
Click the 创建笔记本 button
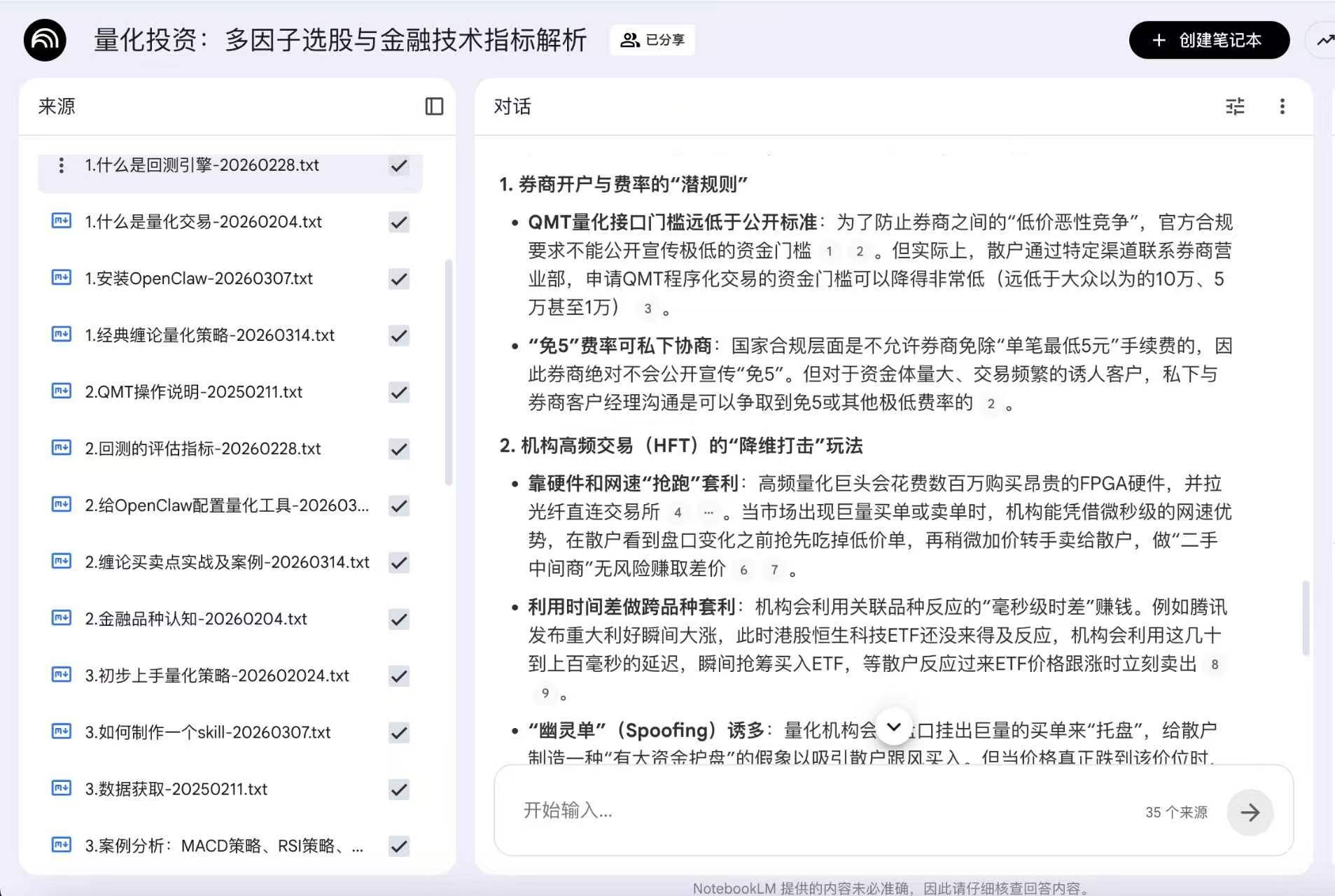point(1208,41)
